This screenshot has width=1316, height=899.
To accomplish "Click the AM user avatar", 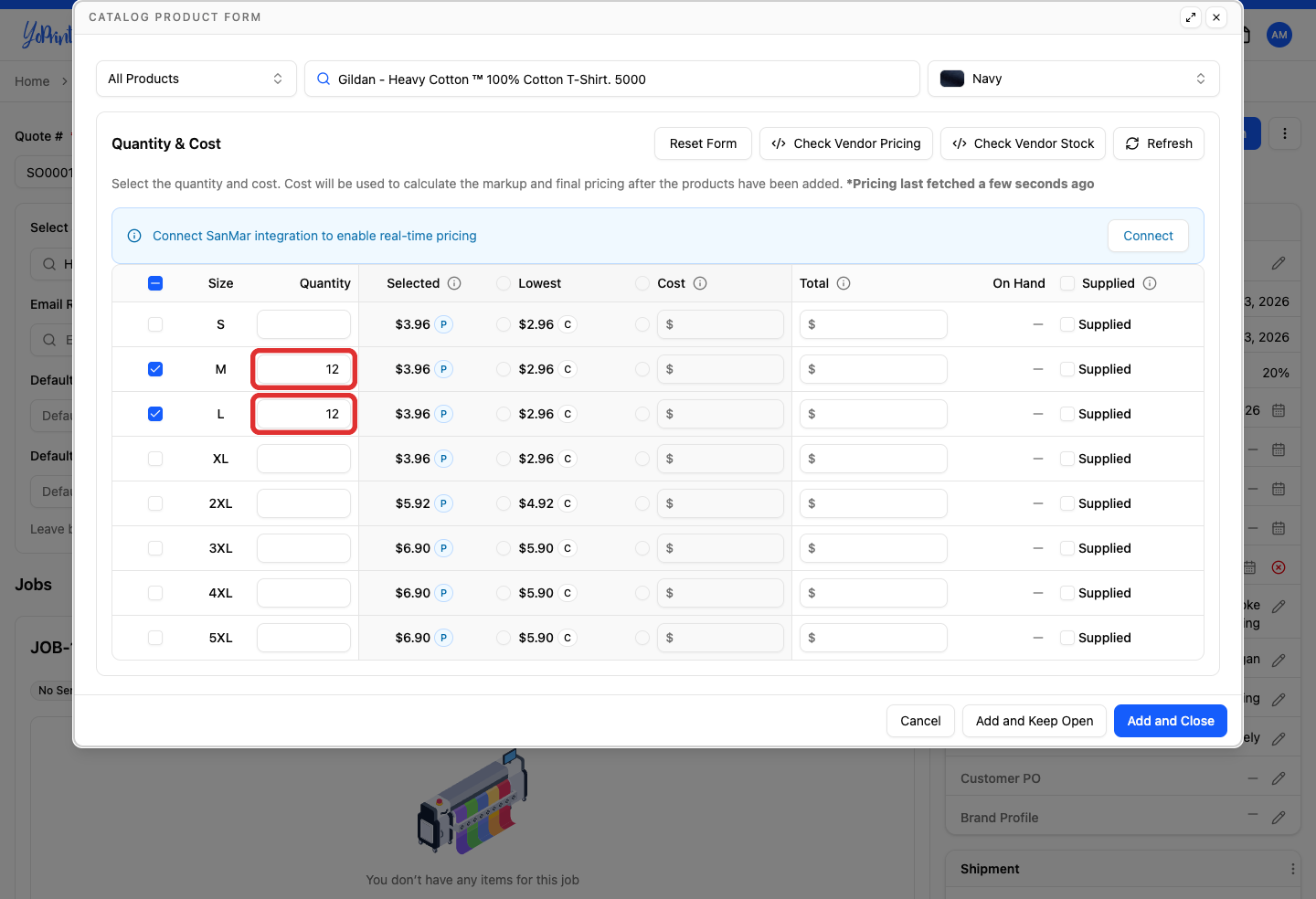I will (x=1279, y=35).
